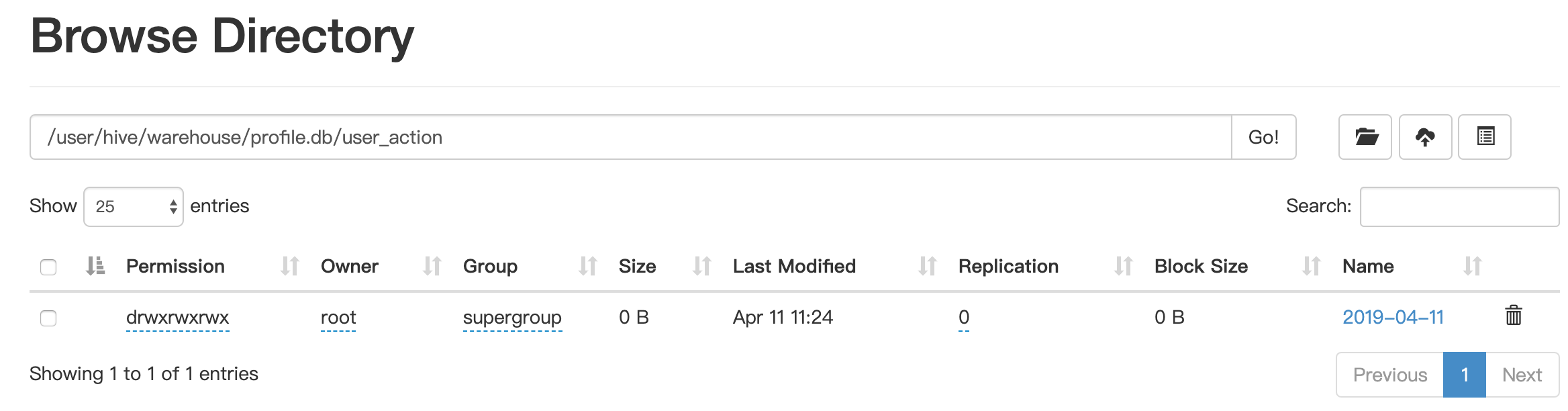Open the Show entries count dropdown
Screen dimensions: 1568x411
pos(134,207)
